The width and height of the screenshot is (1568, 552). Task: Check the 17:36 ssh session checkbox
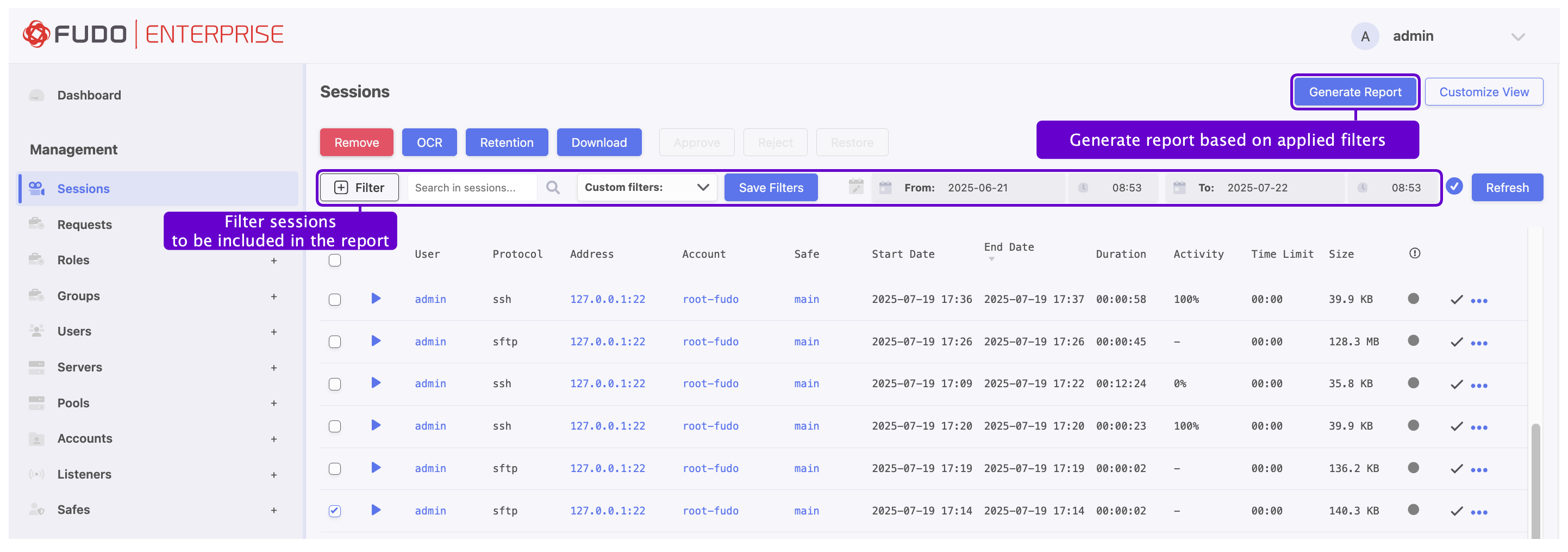point(335,299)
